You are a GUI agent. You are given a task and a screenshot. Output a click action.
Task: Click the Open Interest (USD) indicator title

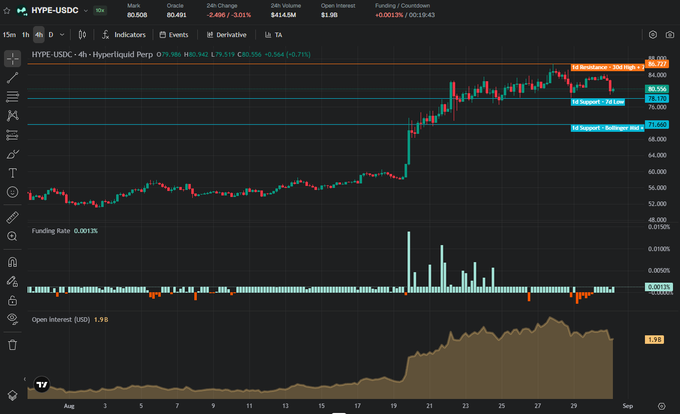click(61, 319)
